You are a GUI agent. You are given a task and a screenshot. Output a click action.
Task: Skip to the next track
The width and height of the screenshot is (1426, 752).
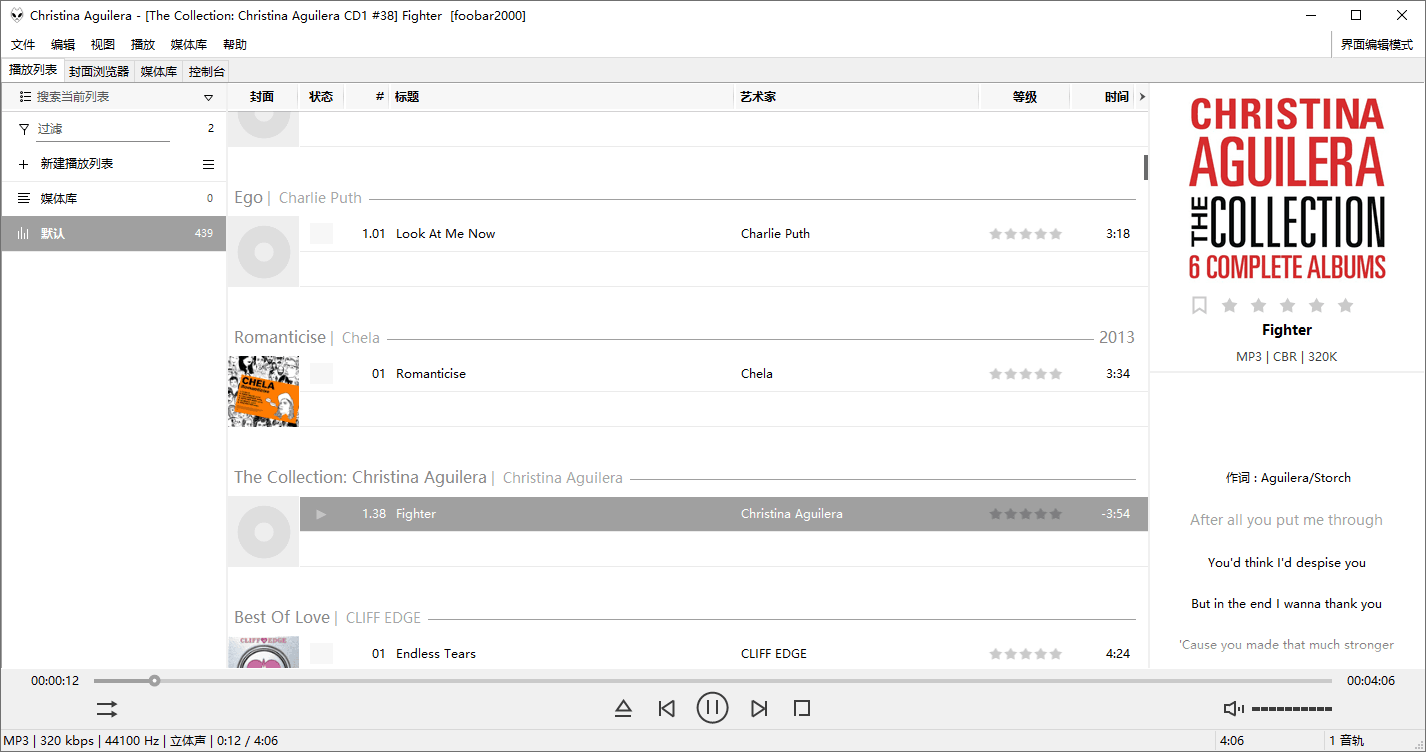click(759, 708)
